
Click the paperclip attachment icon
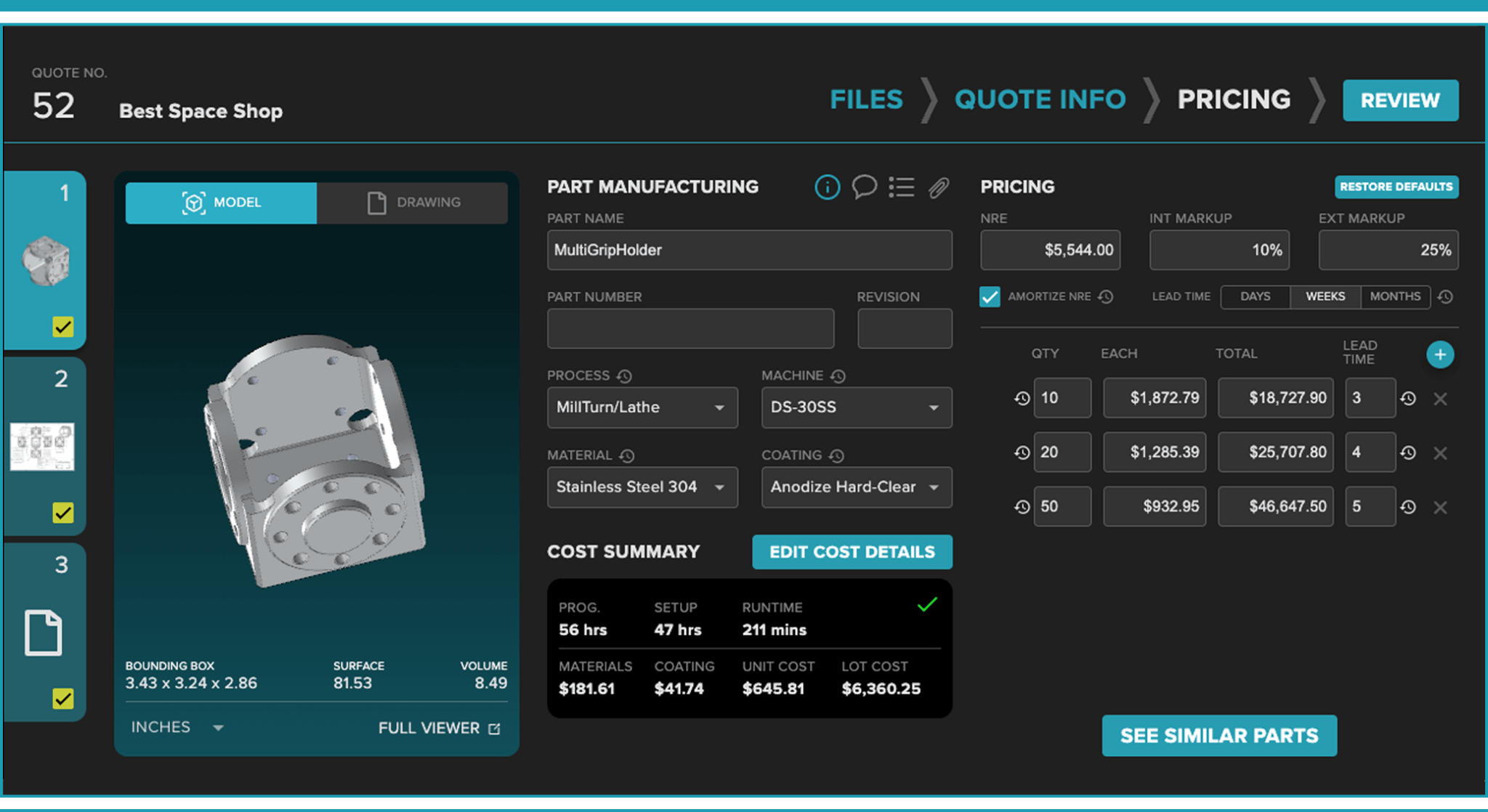[x=939, y=187]
